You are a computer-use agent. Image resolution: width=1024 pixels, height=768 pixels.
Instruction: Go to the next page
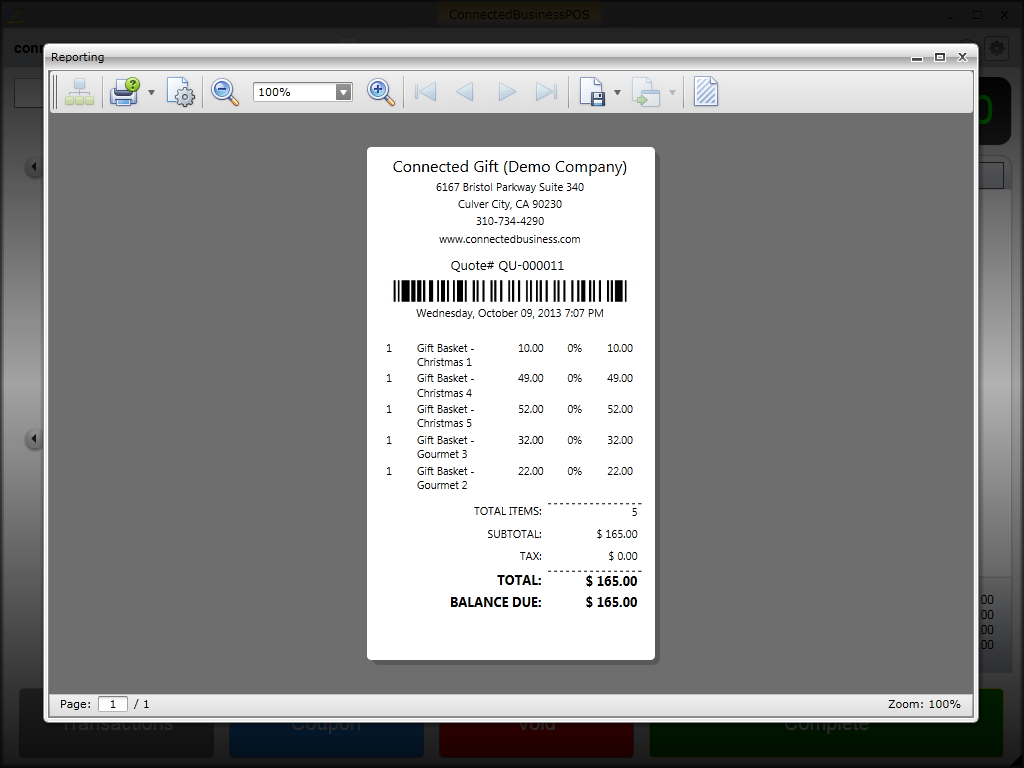507,93
